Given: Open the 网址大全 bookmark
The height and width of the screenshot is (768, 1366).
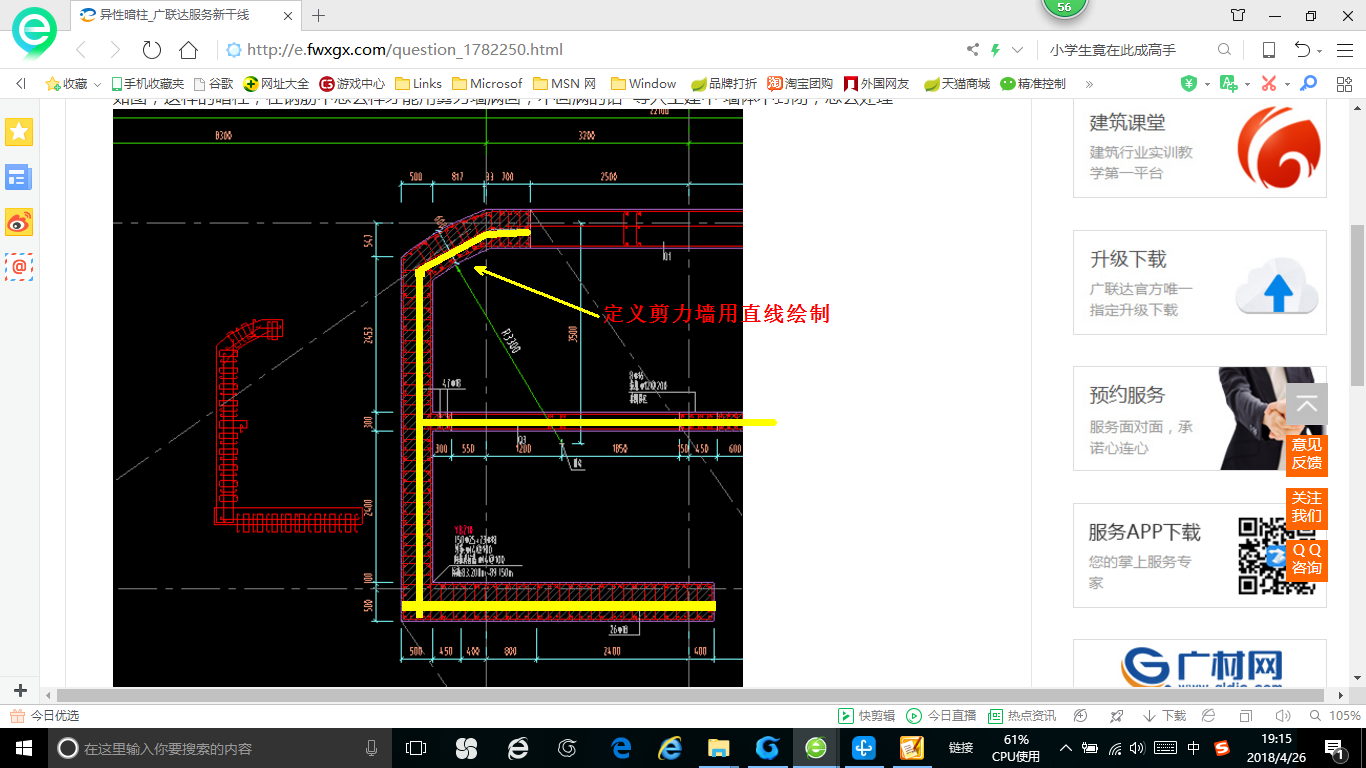Looking at the screenshot, I should point(277,84).
